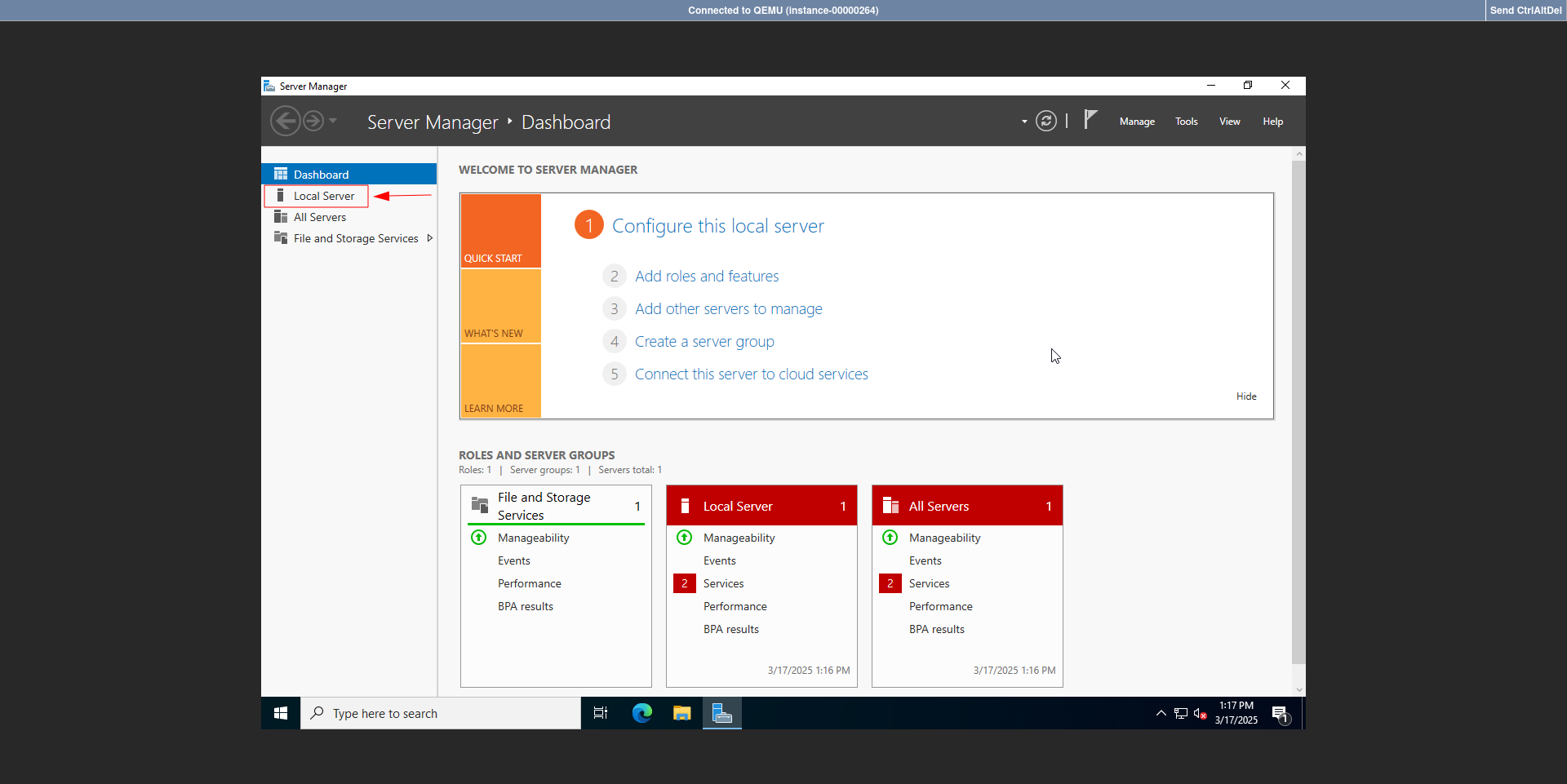Click Create a server group link
This screenshot has width=1567, height=784.
(x=704, y=342)
